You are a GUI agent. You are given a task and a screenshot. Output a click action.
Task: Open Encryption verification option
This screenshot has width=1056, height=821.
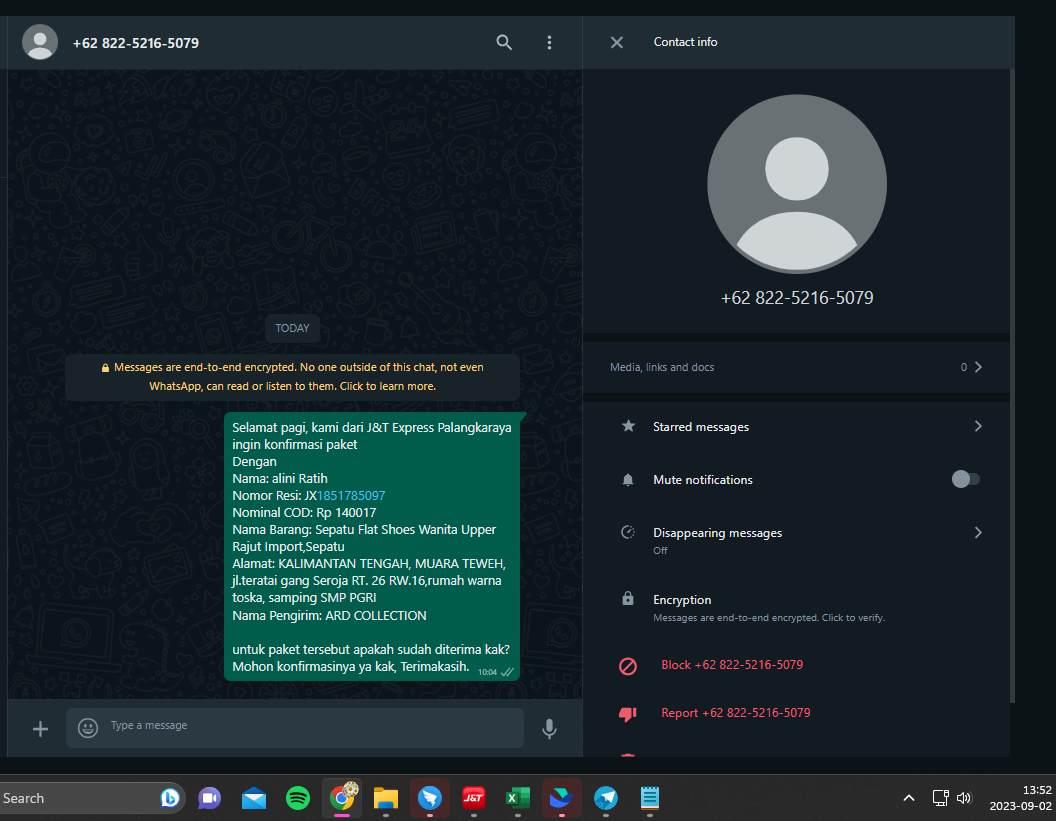pyautogui.click(x=797, y=607)
